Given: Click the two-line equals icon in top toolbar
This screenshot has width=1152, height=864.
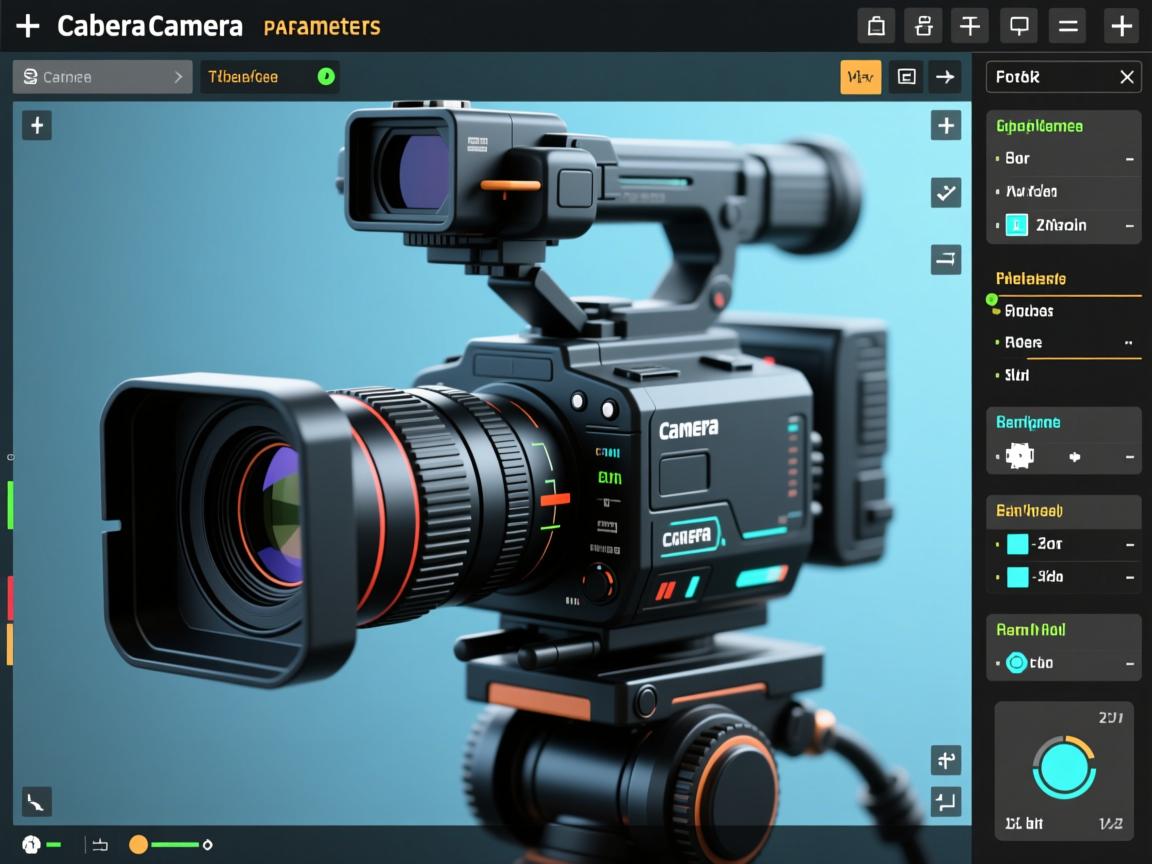Looking at the screenshot, I should click(x=1068, y=26).
